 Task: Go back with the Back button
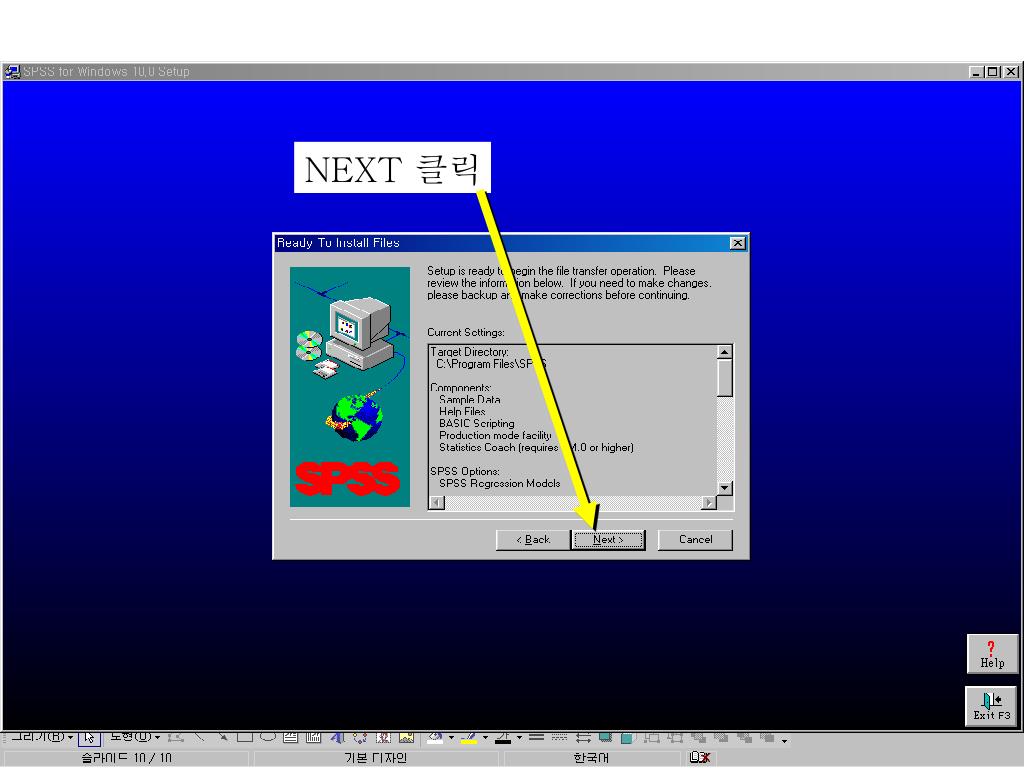(x=533, y=539)
